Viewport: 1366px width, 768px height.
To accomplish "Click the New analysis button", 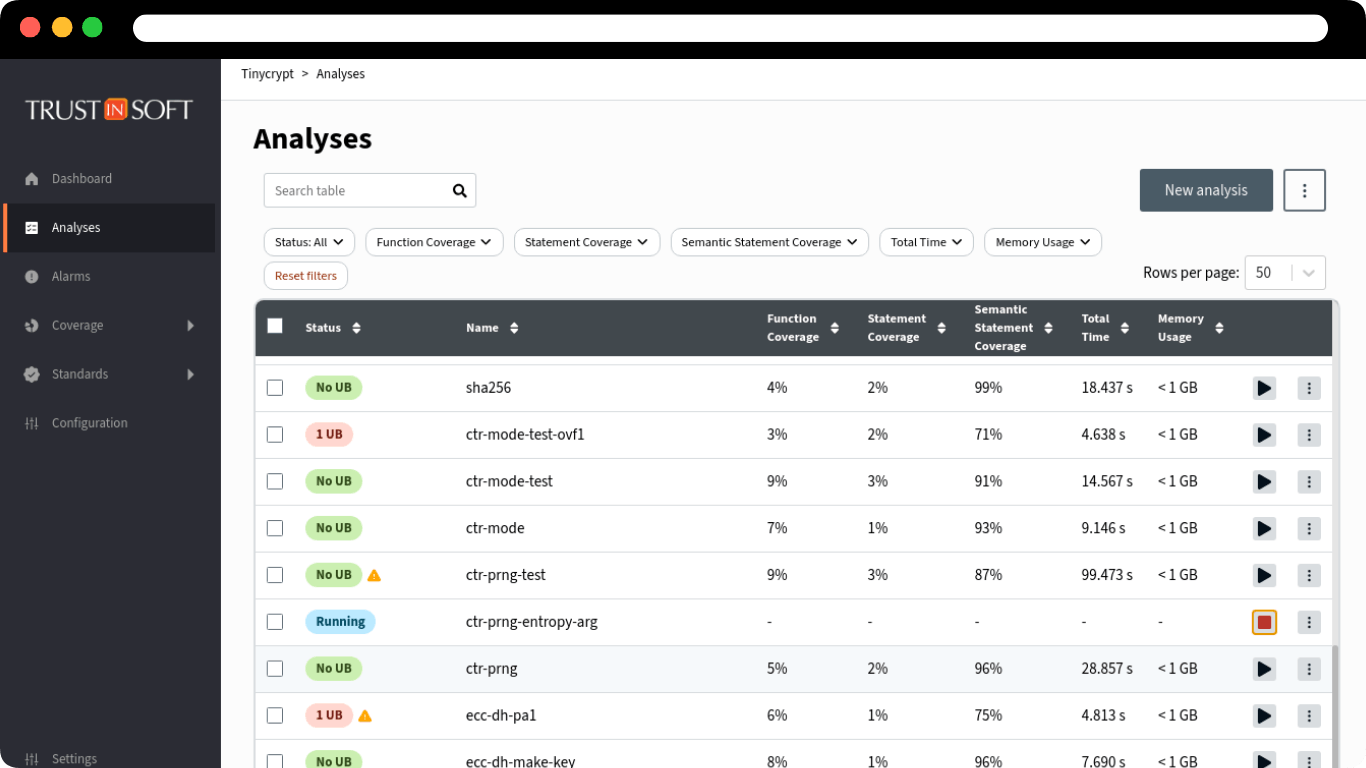I will click(x=1206, y=190).
